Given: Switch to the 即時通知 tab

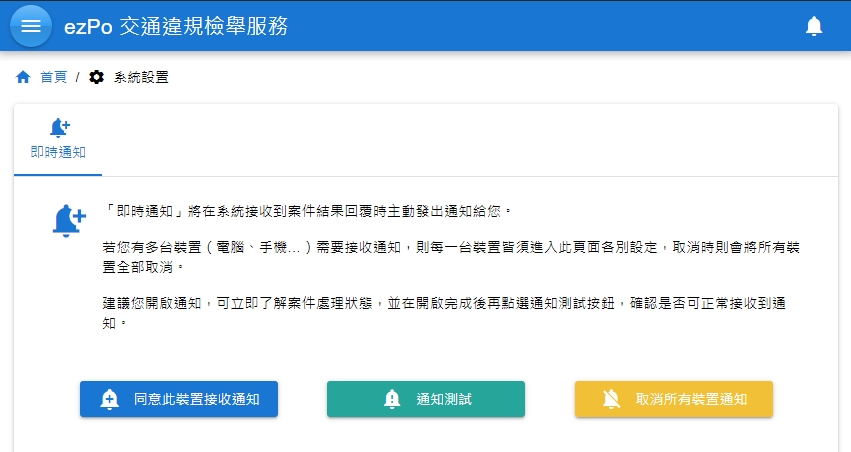Looking at the screenshot, I should click(58, 152).
